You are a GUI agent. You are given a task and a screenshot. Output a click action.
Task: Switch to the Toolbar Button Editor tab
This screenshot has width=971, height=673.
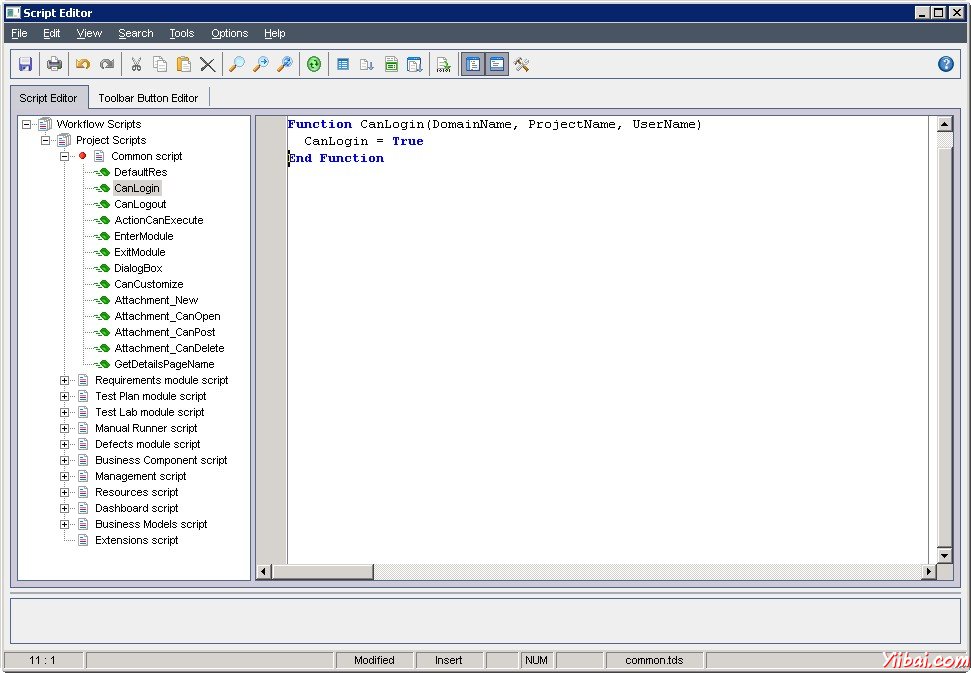pyautogui.click(x=148, y=98)
